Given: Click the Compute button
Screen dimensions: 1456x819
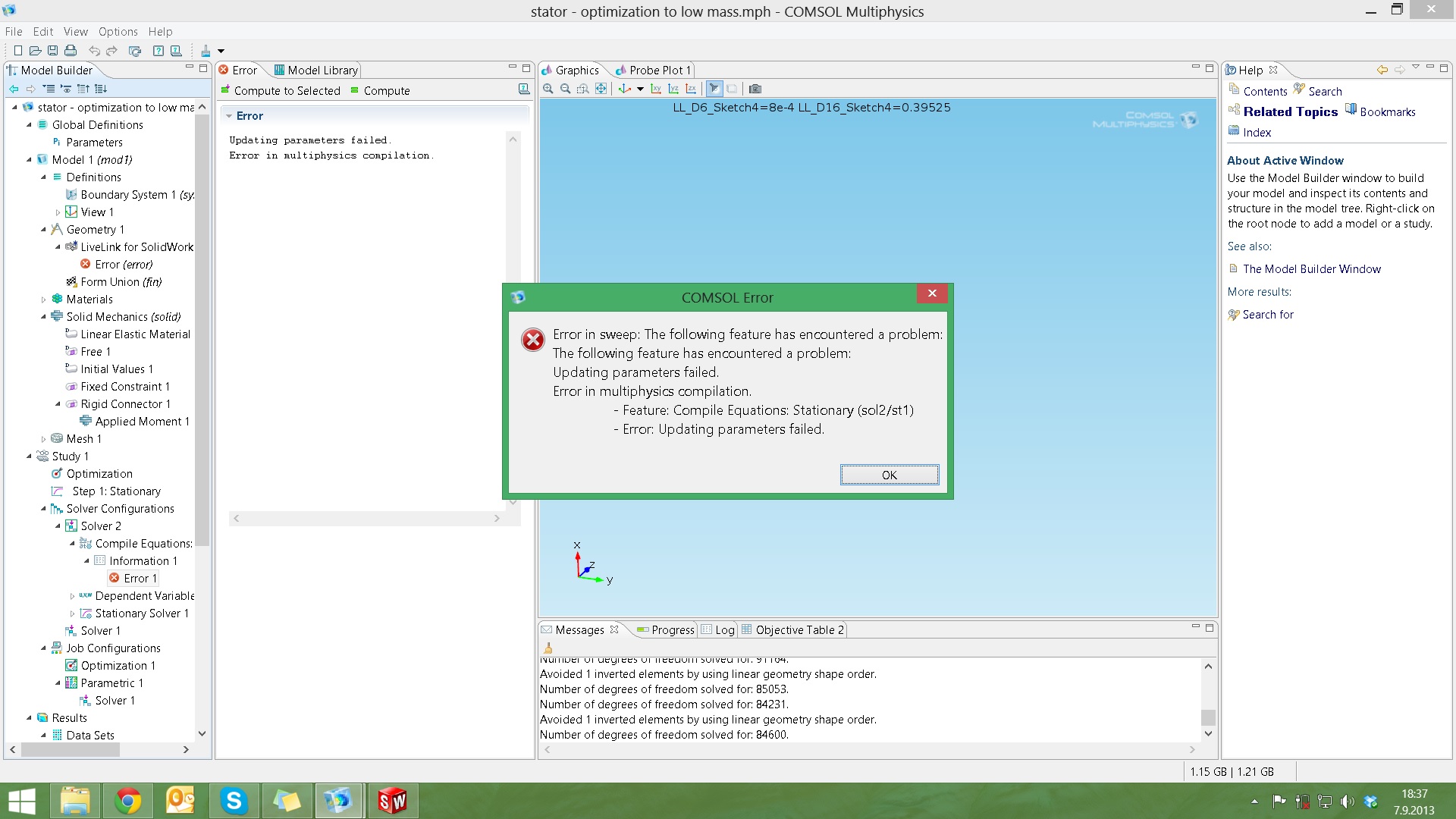Looking at the screenshot, I should tap(380, 90).
